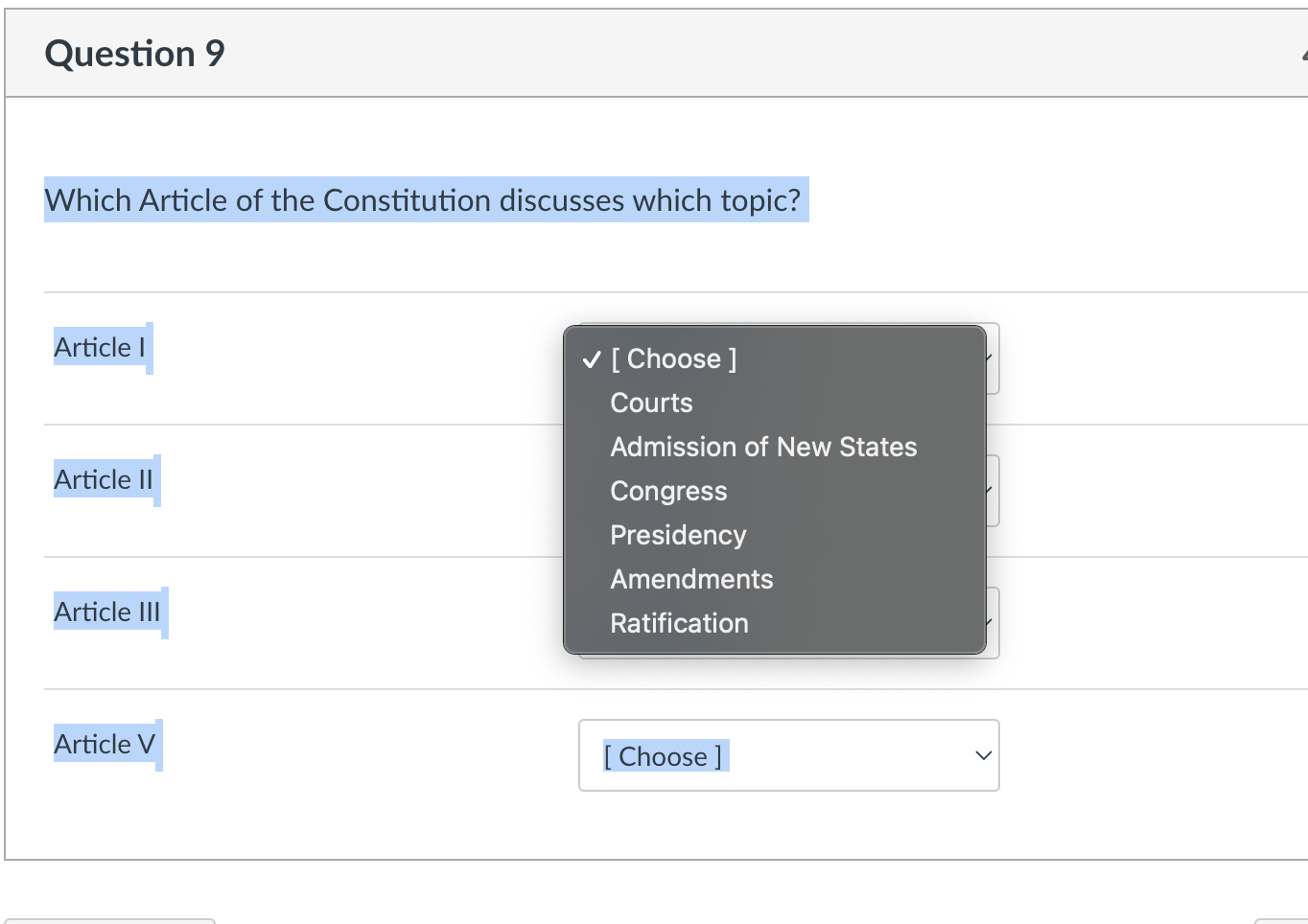The width and height of the screenshot is (1308, 924).
Task: Select Admission of New States option
Action: pyautogui.click(x=763, y=447)
